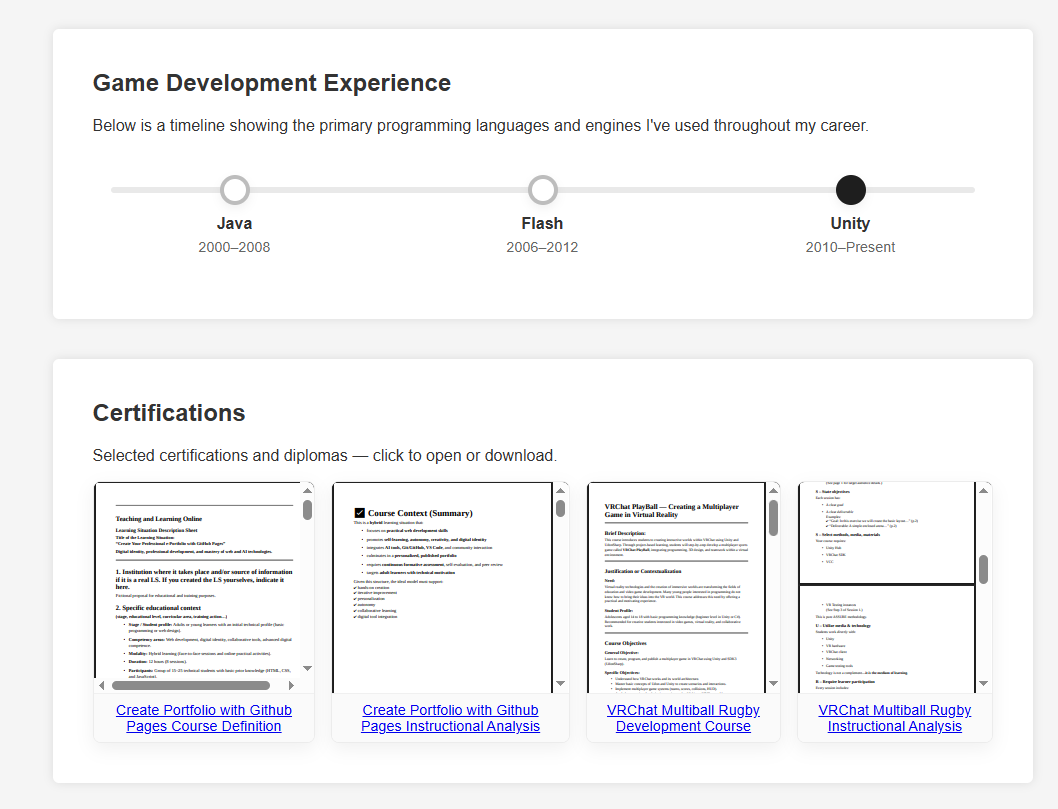1058x809 pixels.
Task: Click the Java timeline marker circle
Action: [234, 190]
